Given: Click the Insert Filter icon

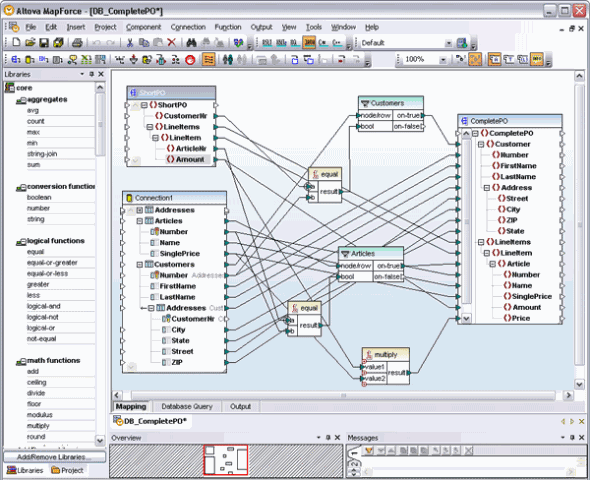Looking at the screenshot, I should 134,59.
